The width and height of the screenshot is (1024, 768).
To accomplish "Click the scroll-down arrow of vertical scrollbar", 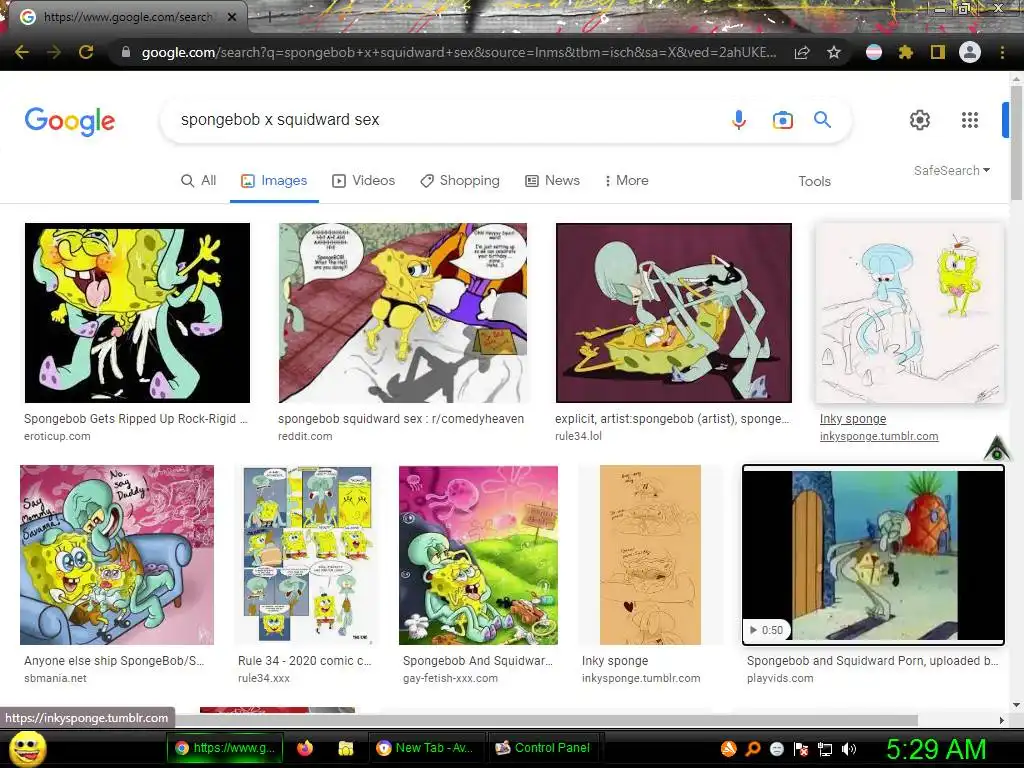I will pos(1016,705).
